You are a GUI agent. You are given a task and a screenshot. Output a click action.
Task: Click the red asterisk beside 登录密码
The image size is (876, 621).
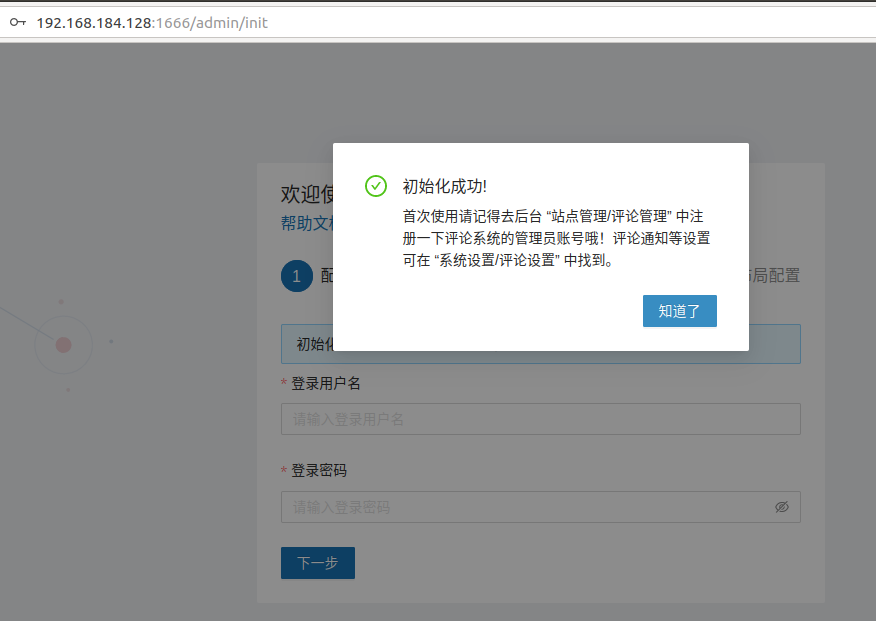285,470
